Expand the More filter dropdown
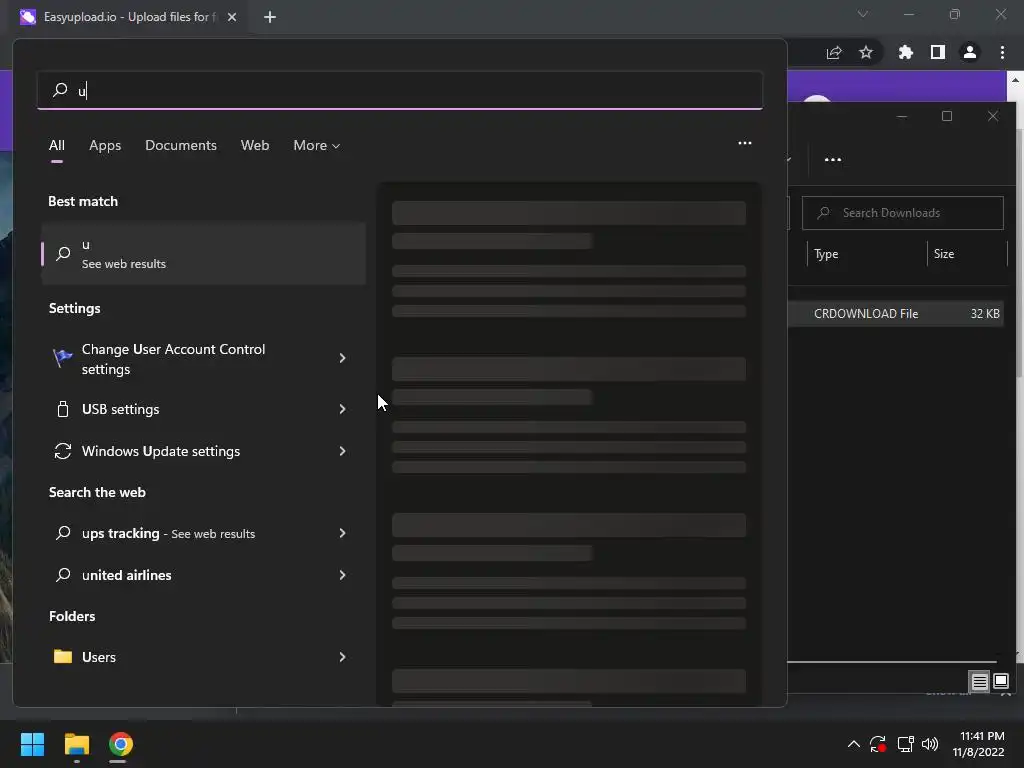The width and height of the screenshot is (1024, 768). point(317,145)
